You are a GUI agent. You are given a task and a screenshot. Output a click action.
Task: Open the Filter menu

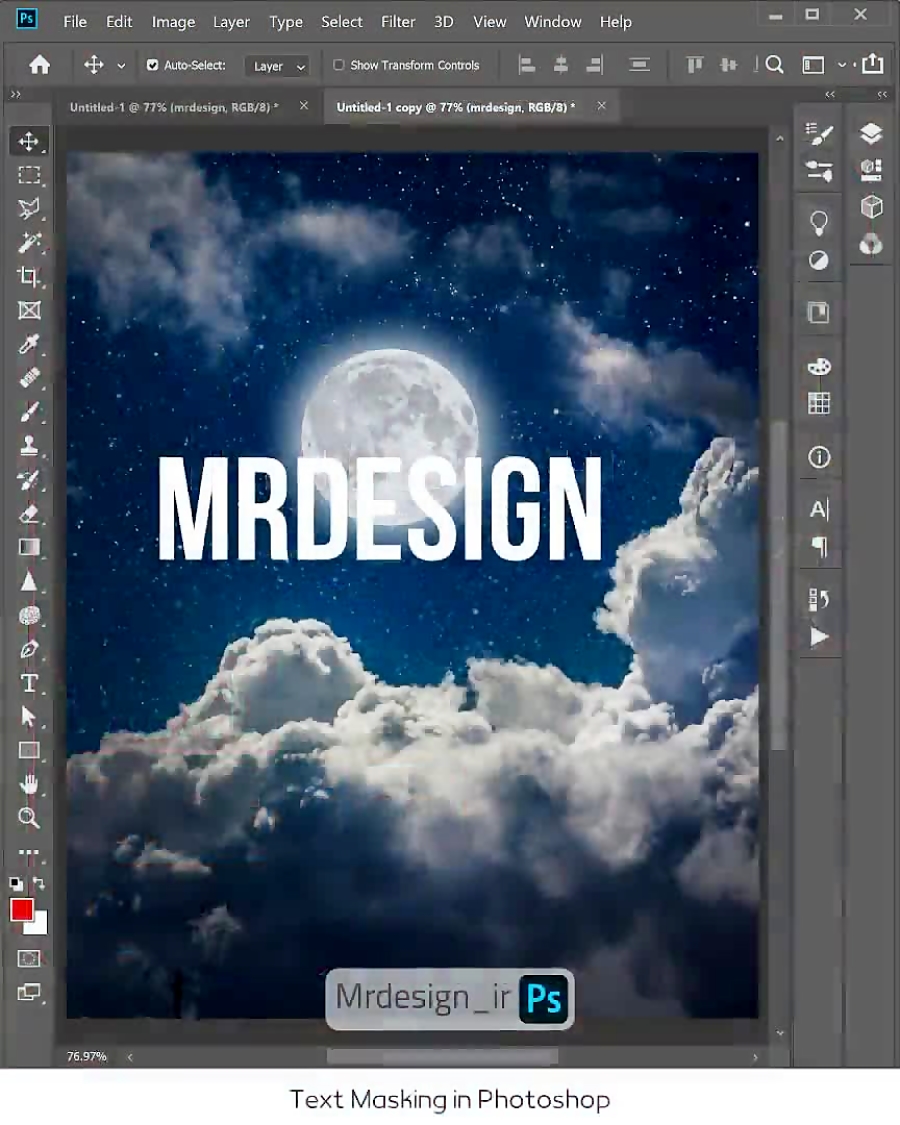click(397, 21)
